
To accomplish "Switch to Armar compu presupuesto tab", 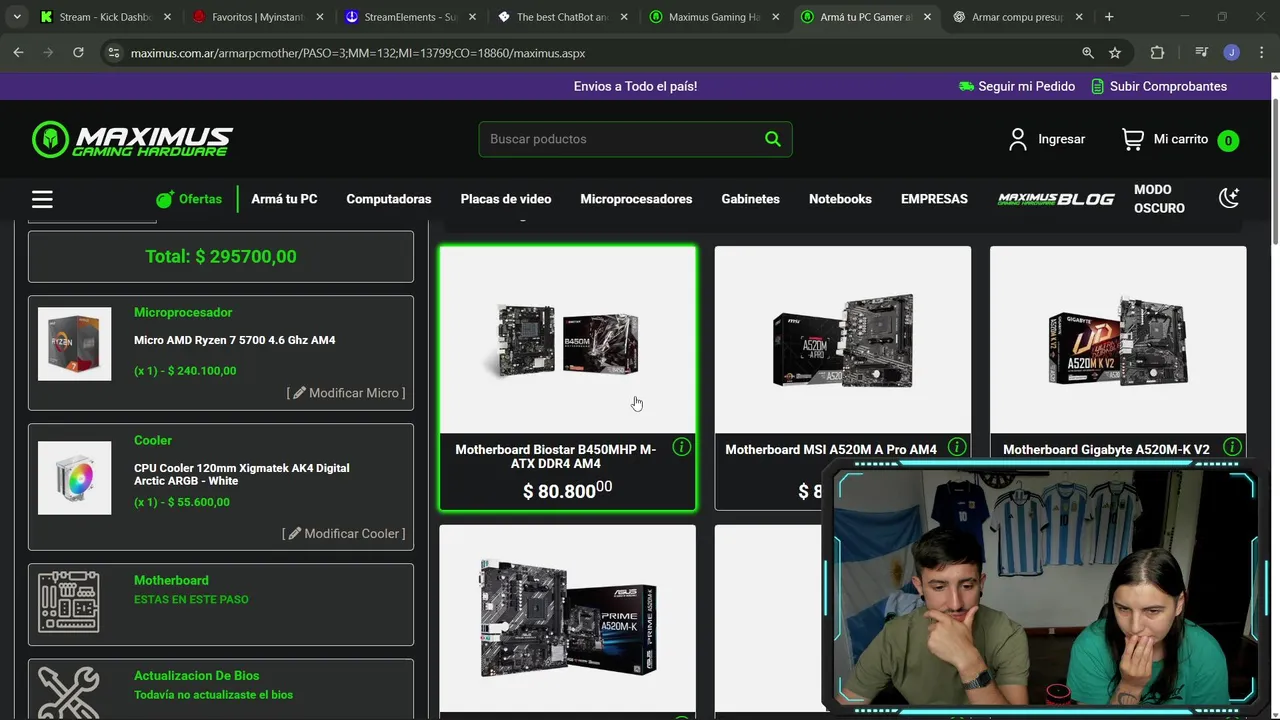I will click(x=1019, y=17).
